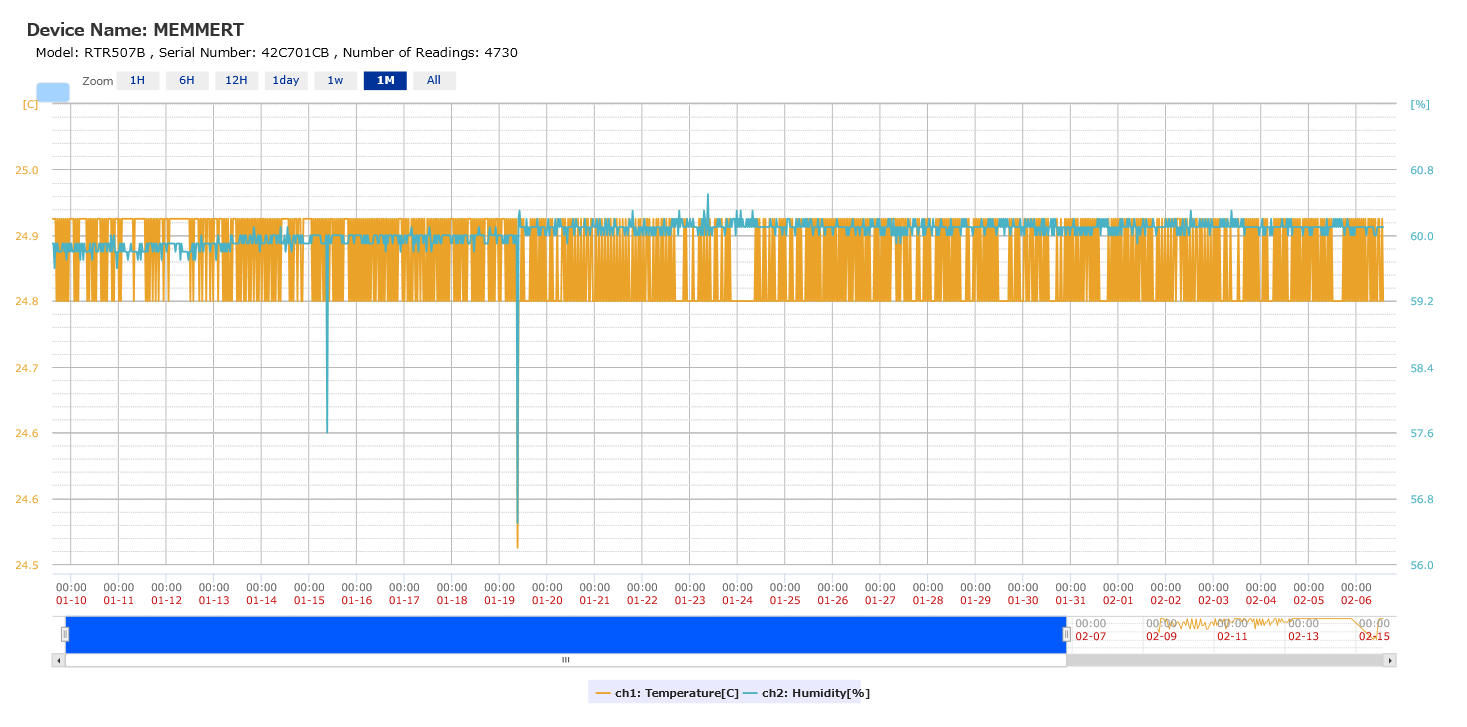Click the 01-31 date axis label
1467x727 pixels.
(1071, 601)
